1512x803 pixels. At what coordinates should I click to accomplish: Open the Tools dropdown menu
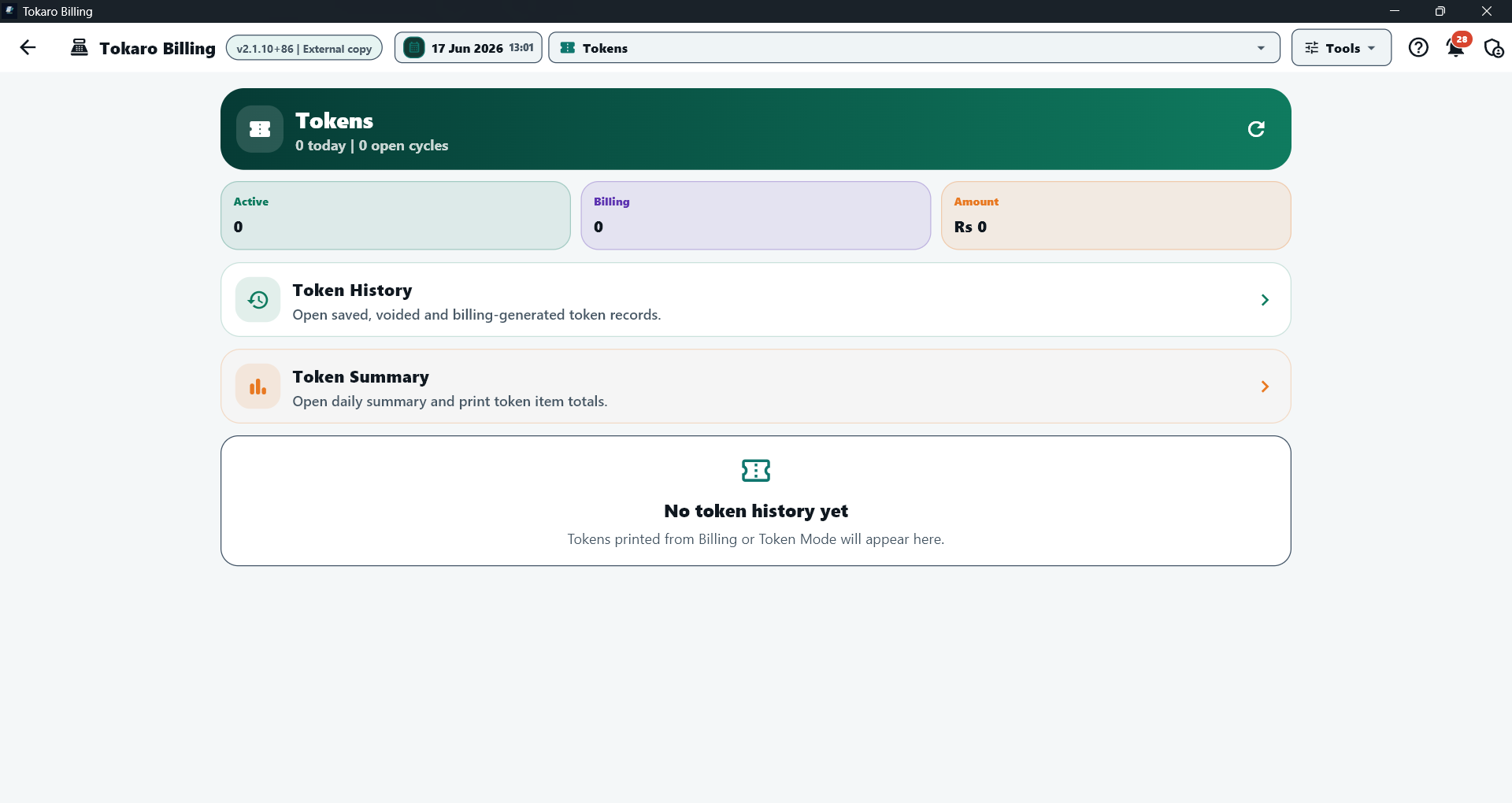coord(1341,48)
